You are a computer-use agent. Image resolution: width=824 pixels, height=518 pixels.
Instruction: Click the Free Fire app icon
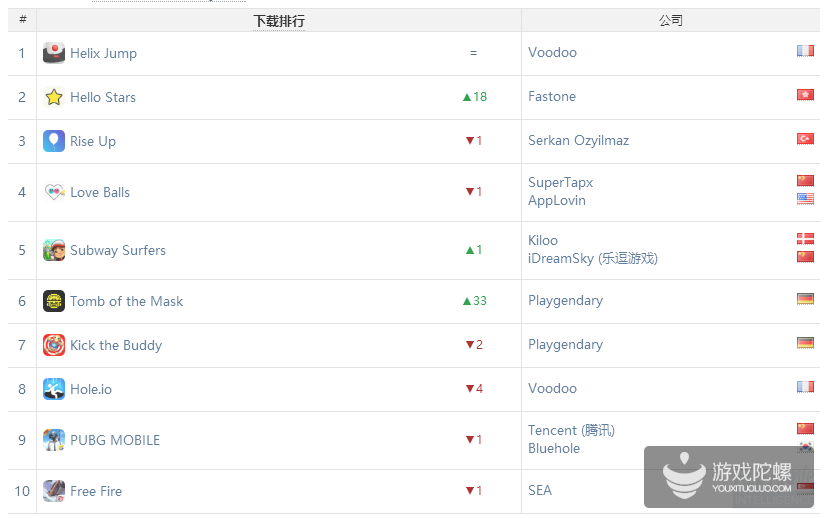click(x=54, y=491)
